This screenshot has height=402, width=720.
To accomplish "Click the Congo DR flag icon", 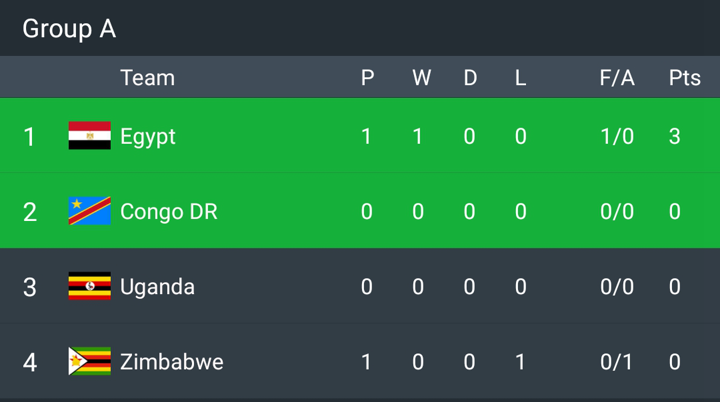I will point(90,211).
